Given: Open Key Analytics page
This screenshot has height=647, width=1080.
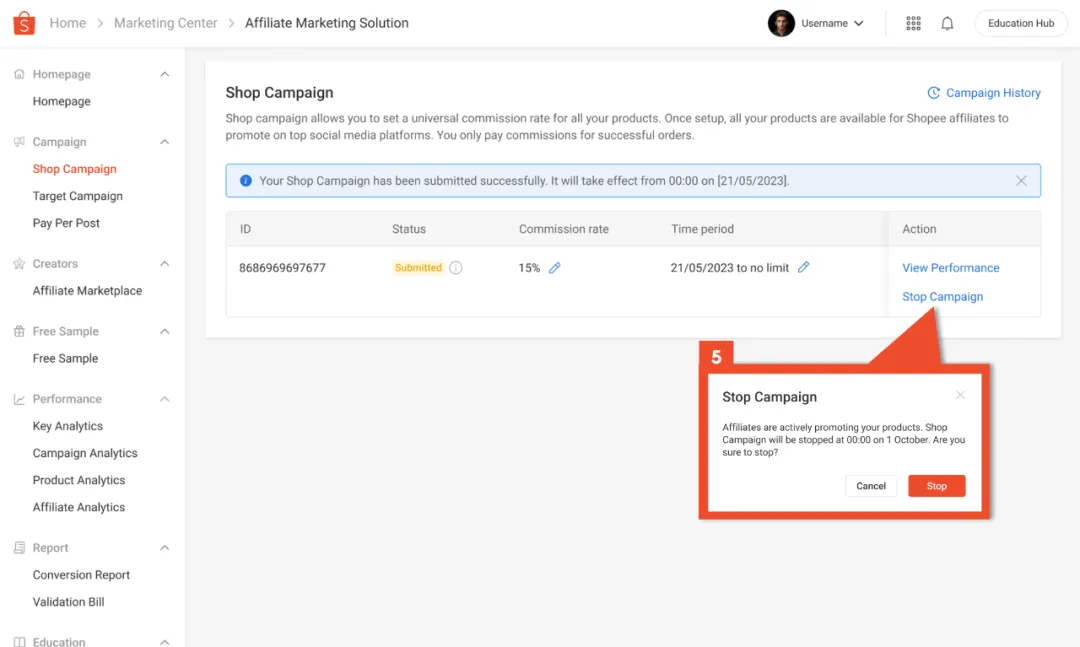Looking at the screenshot, I should pyautogui.click(x=68, y=427).
